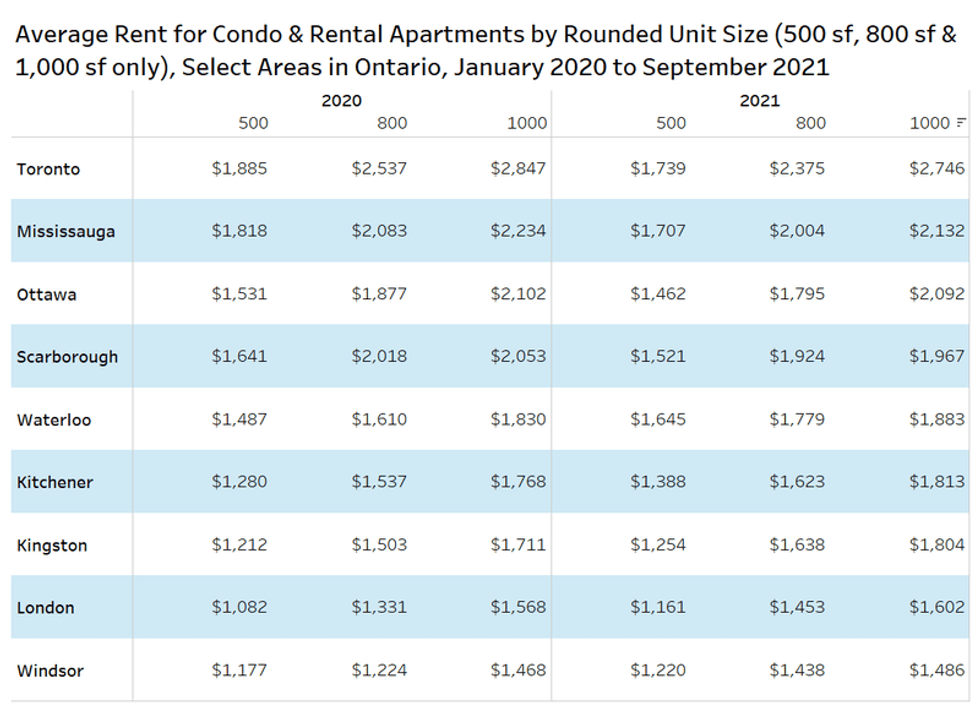The image size is (980, 712).
Task: Click the 2021 year column header
Action: [759, 101]
